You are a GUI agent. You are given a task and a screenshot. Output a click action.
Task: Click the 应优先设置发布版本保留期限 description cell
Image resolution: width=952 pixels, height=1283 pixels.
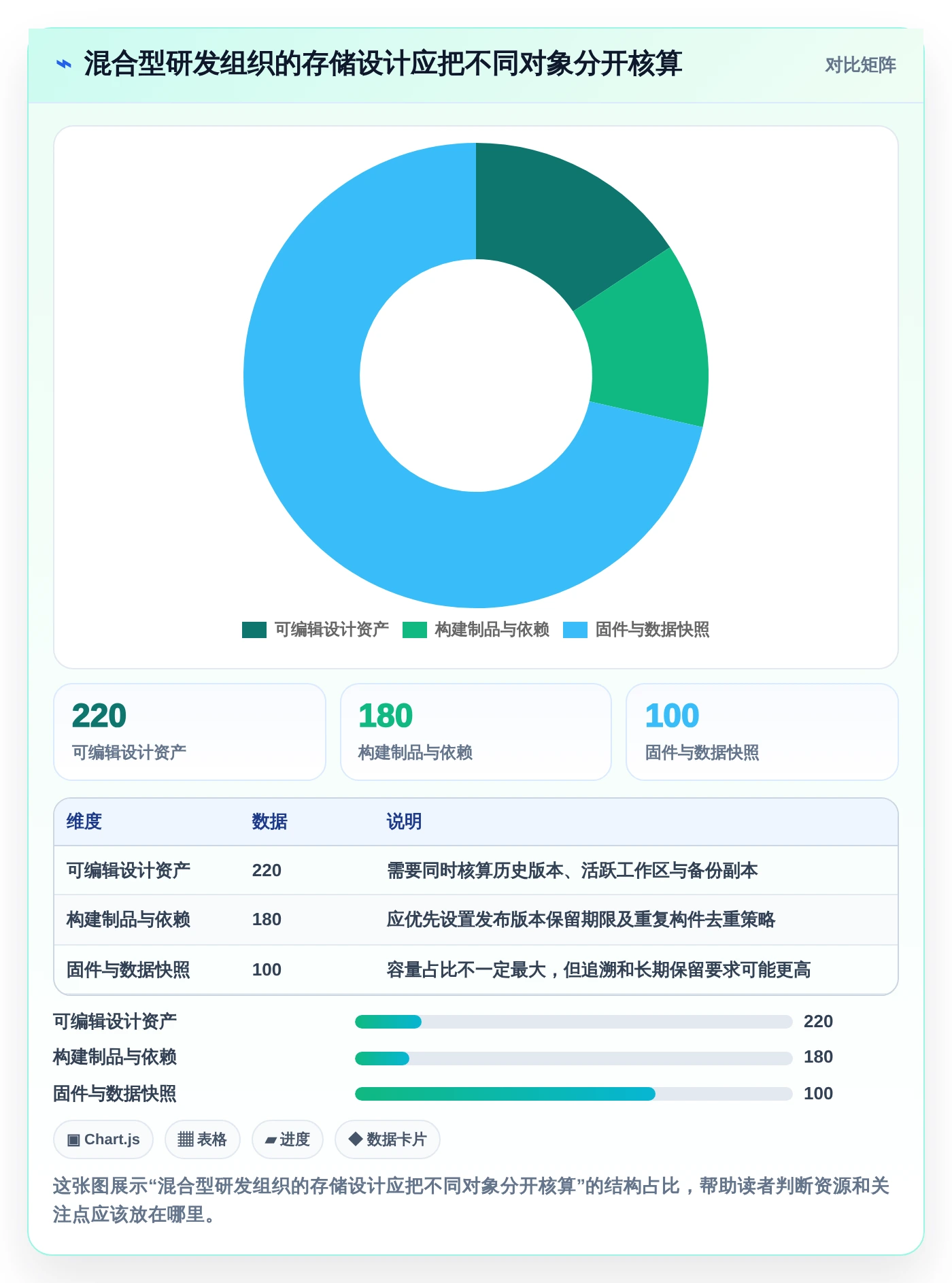point(581,920)
